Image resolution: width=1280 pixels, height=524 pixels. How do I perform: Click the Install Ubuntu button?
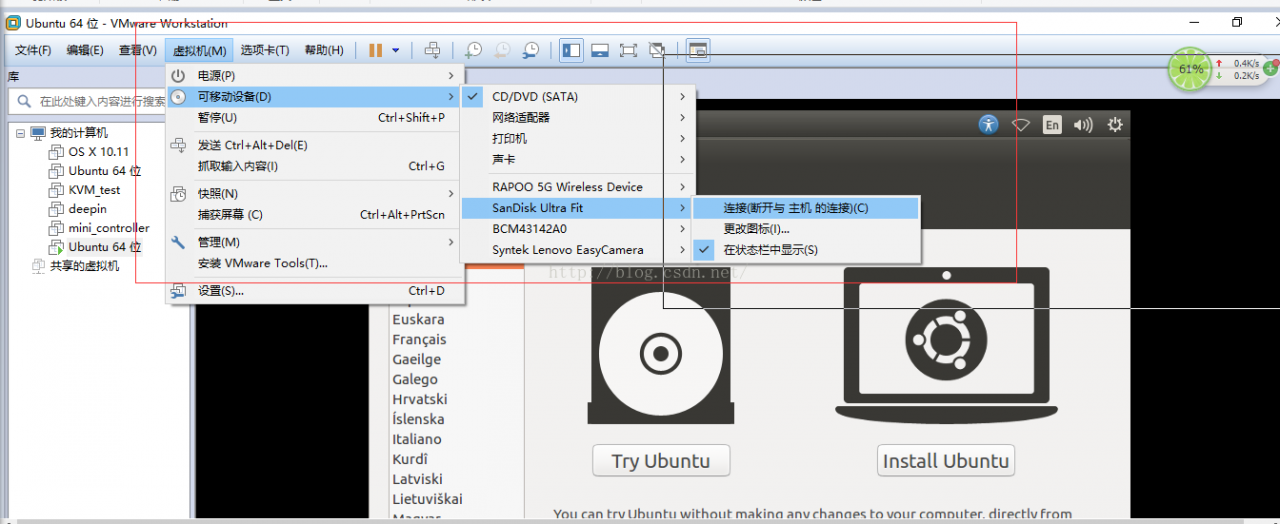click(x=945, y=461)
